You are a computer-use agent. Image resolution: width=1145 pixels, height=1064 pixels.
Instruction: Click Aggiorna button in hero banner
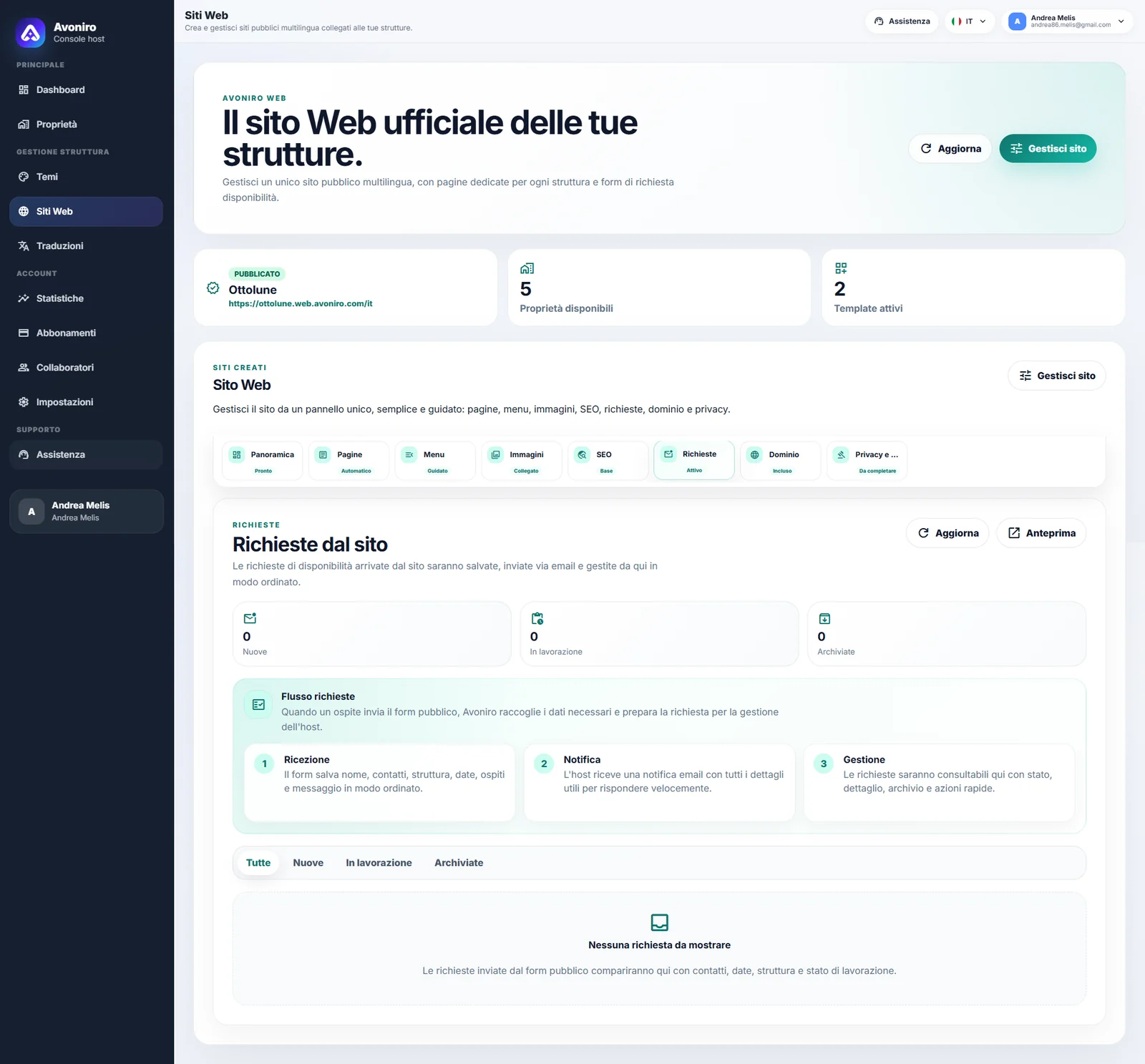pos(950,148)
